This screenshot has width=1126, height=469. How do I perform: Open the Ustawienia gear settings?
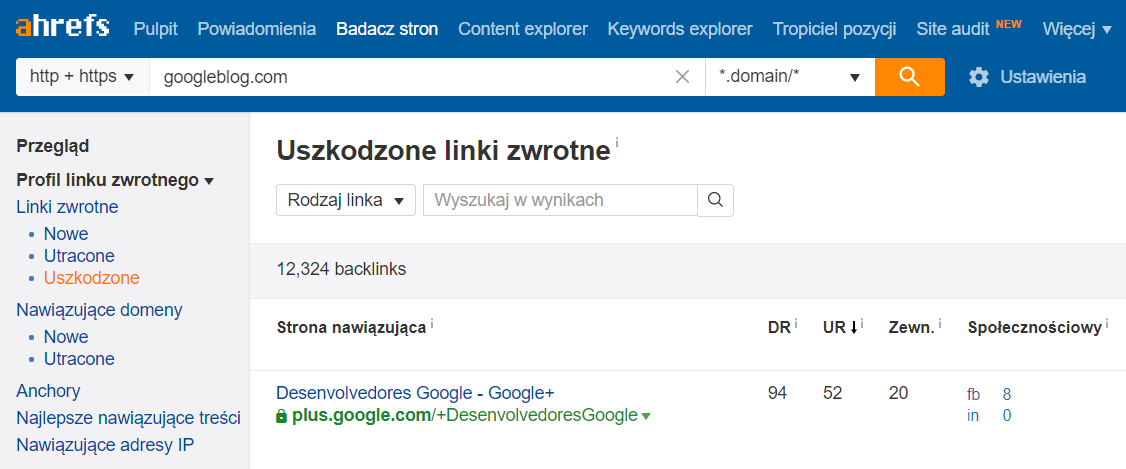click(1027, 77)
